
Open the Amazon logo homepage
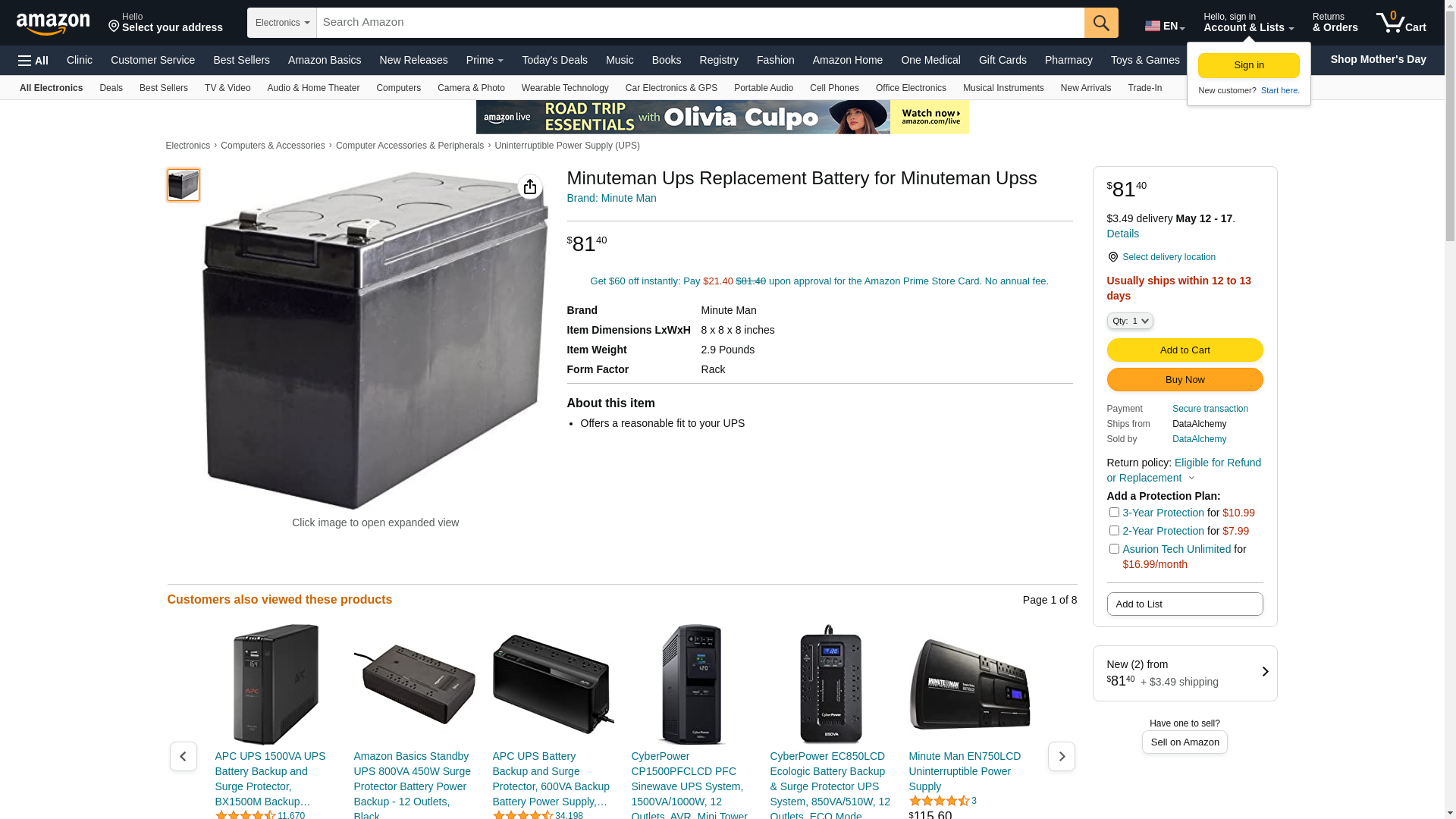pos(53,24)
